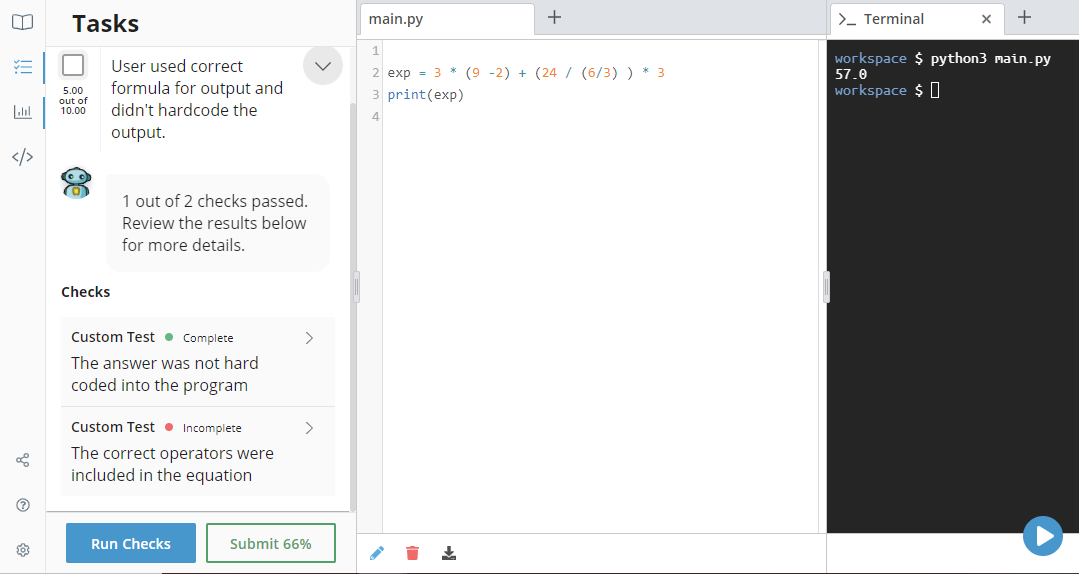Screen dimensions: 1079x574
Task: Open the settings gear icon
Action: click(22, 550)
